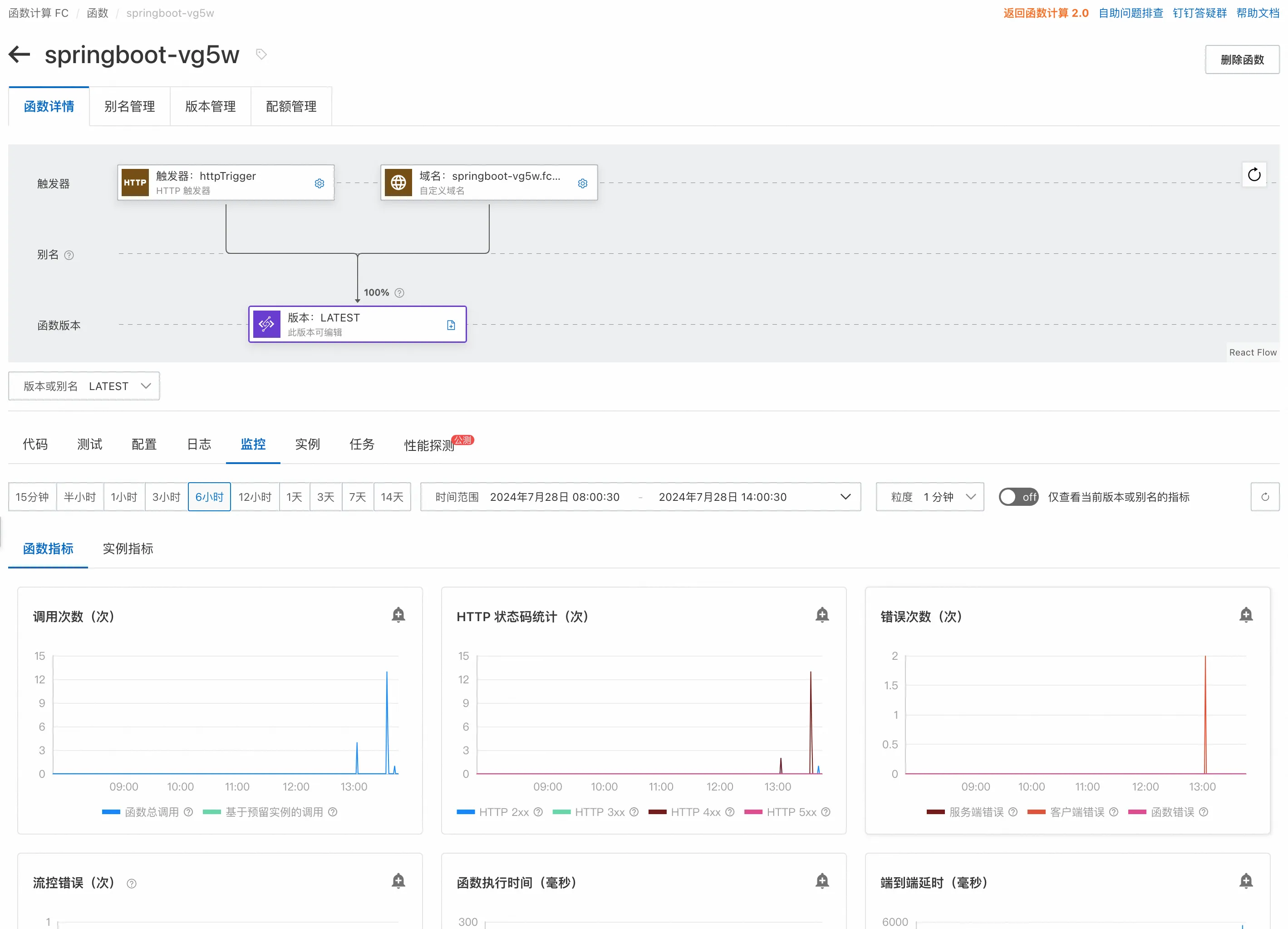This screenshot has width=1288, height=929.
Task: Toggle 客户端错误 legend series
Action: click(1066, 812)
